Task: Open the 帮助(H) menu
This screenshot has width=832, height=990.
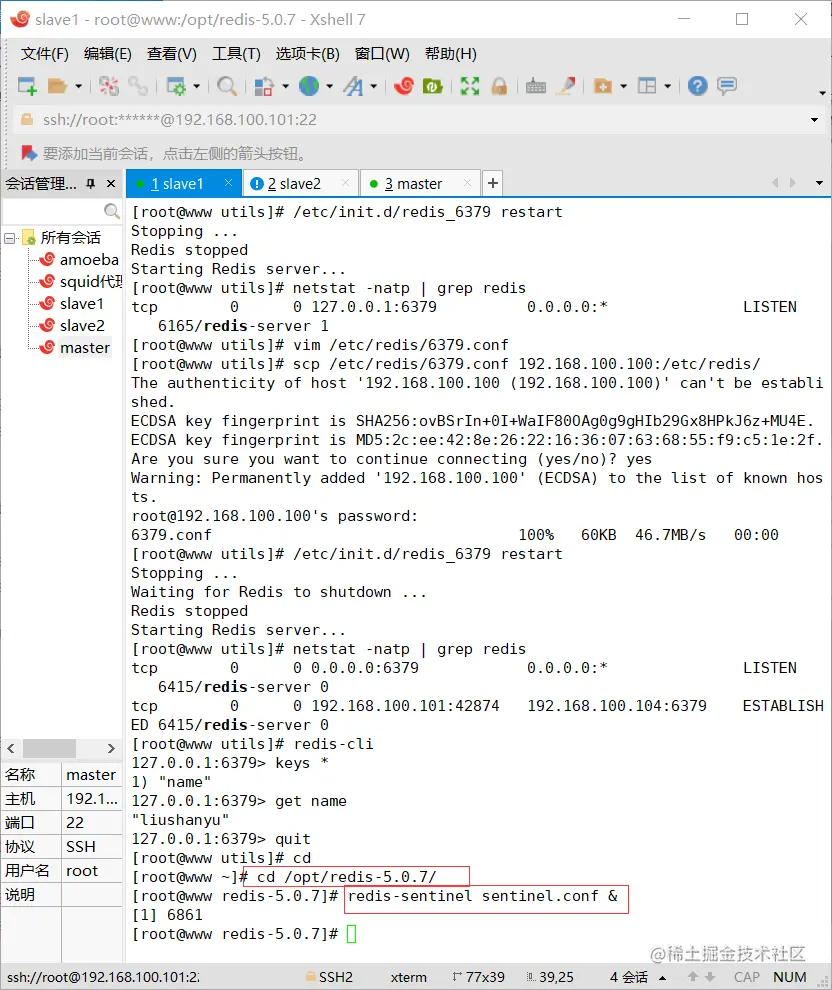Action: [451, 54]
